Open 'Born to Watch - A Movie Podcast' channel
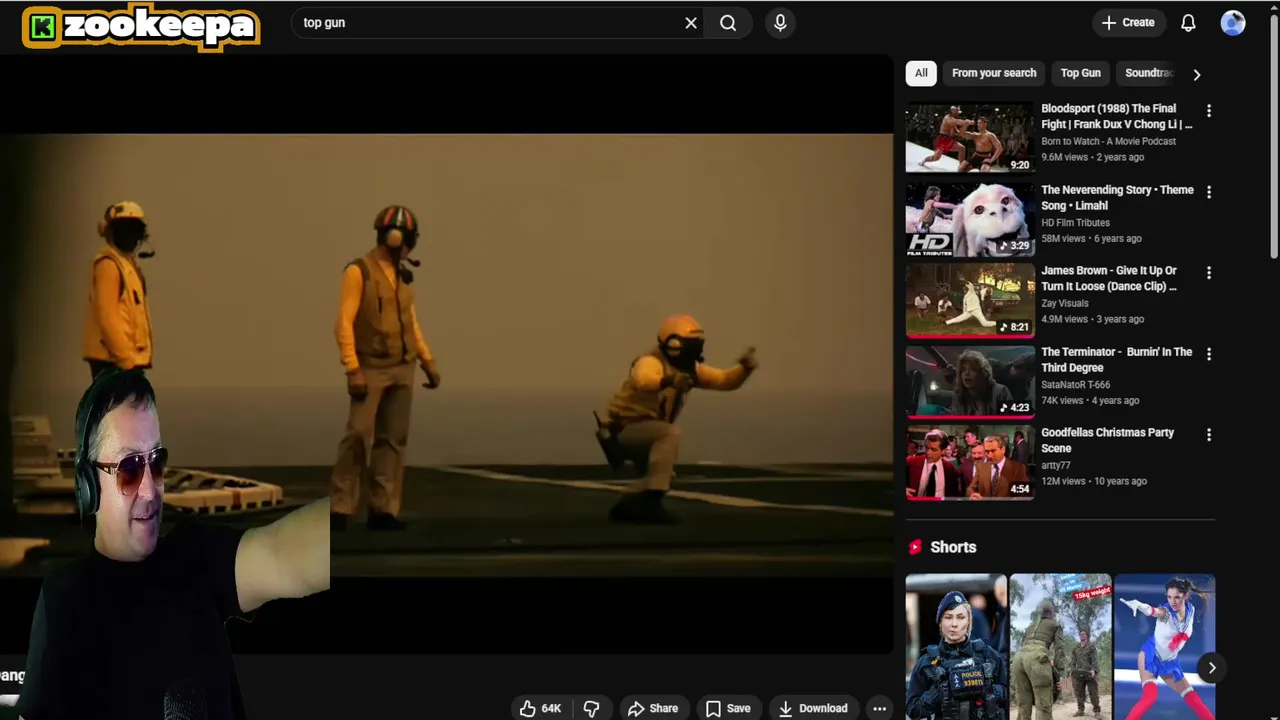The width and height of the screenshot is (1280, 720). click(1108, 141)
